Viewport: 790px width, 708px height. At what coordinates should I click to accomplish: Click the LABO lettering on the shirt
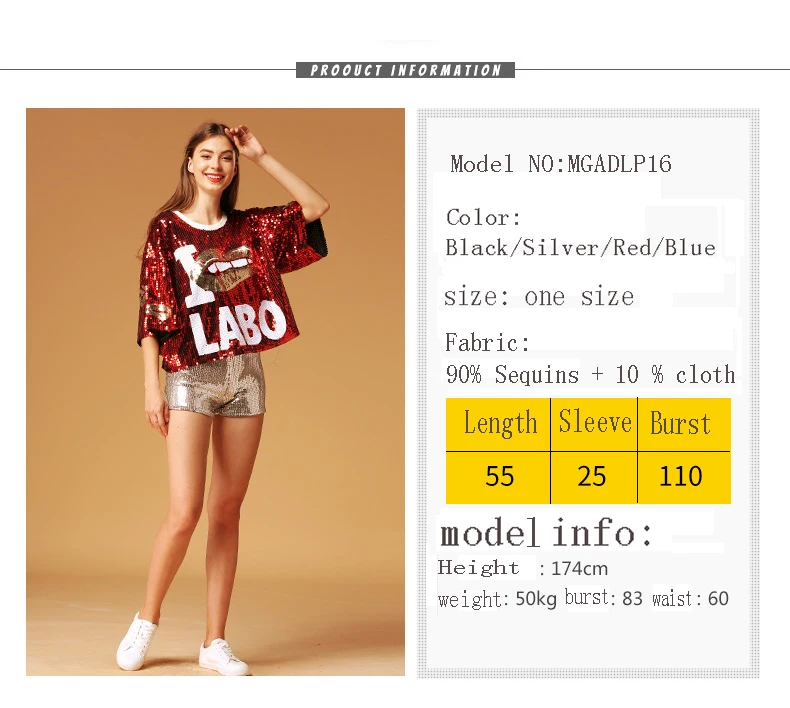click(x=238, y=327)
